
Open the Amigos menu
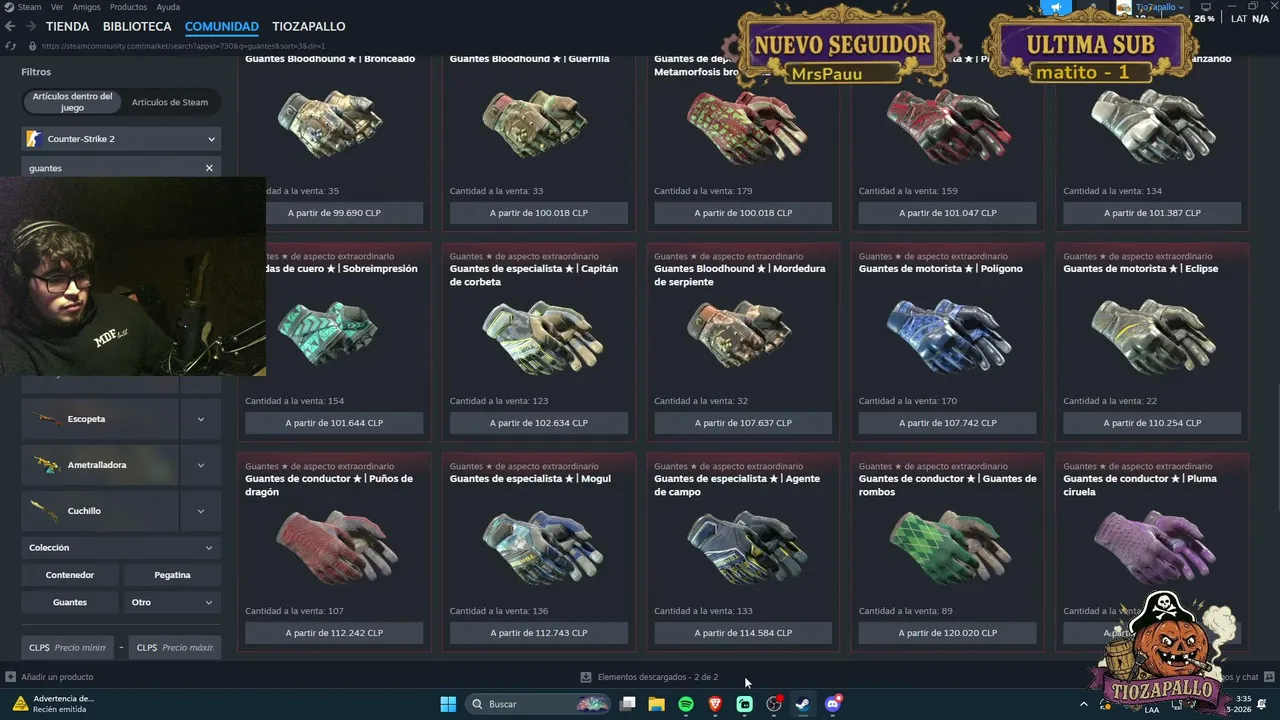[86, 7]
